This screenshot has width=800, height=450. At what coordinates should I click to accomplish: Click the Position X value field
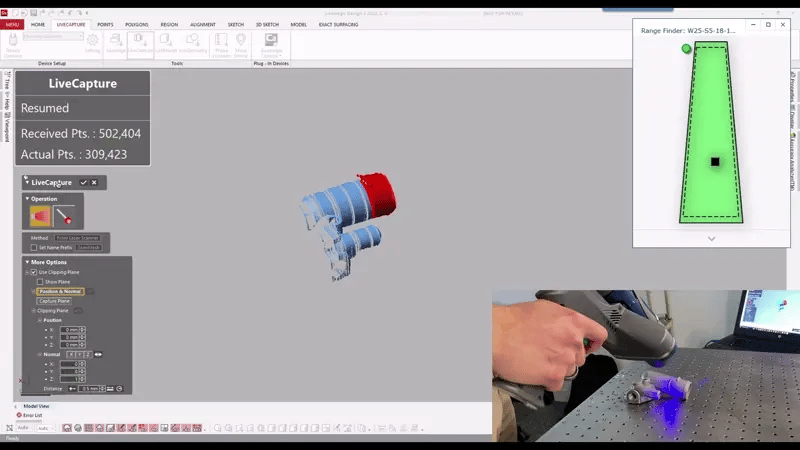coord(72,329)
